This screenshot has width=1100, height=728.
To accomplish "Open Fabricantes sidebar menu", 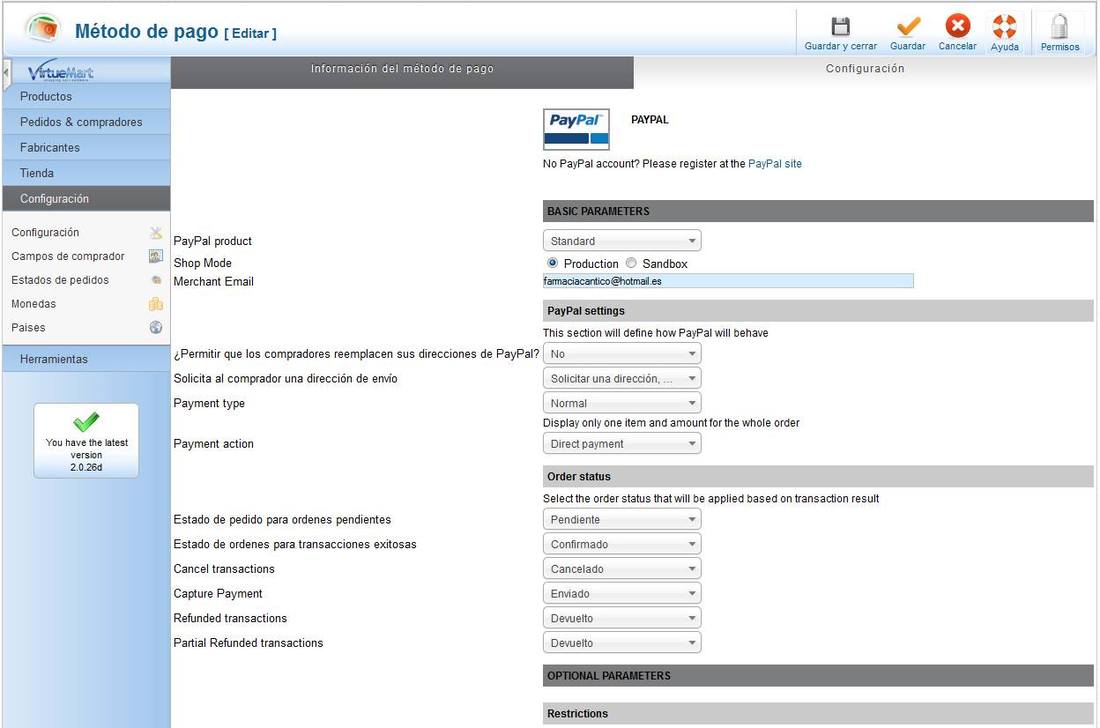I will tap(86, 147).
